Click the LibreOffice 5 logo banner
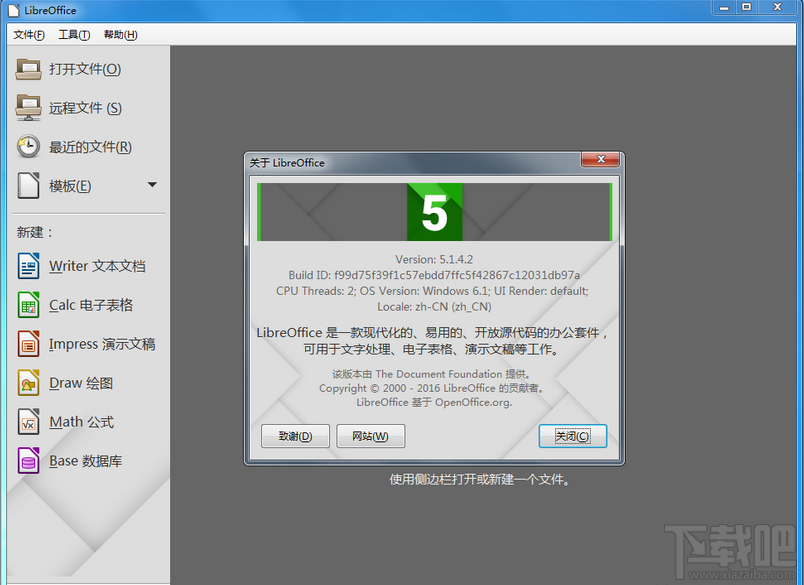This screenshot has width=804, height=585. point(435,211)
